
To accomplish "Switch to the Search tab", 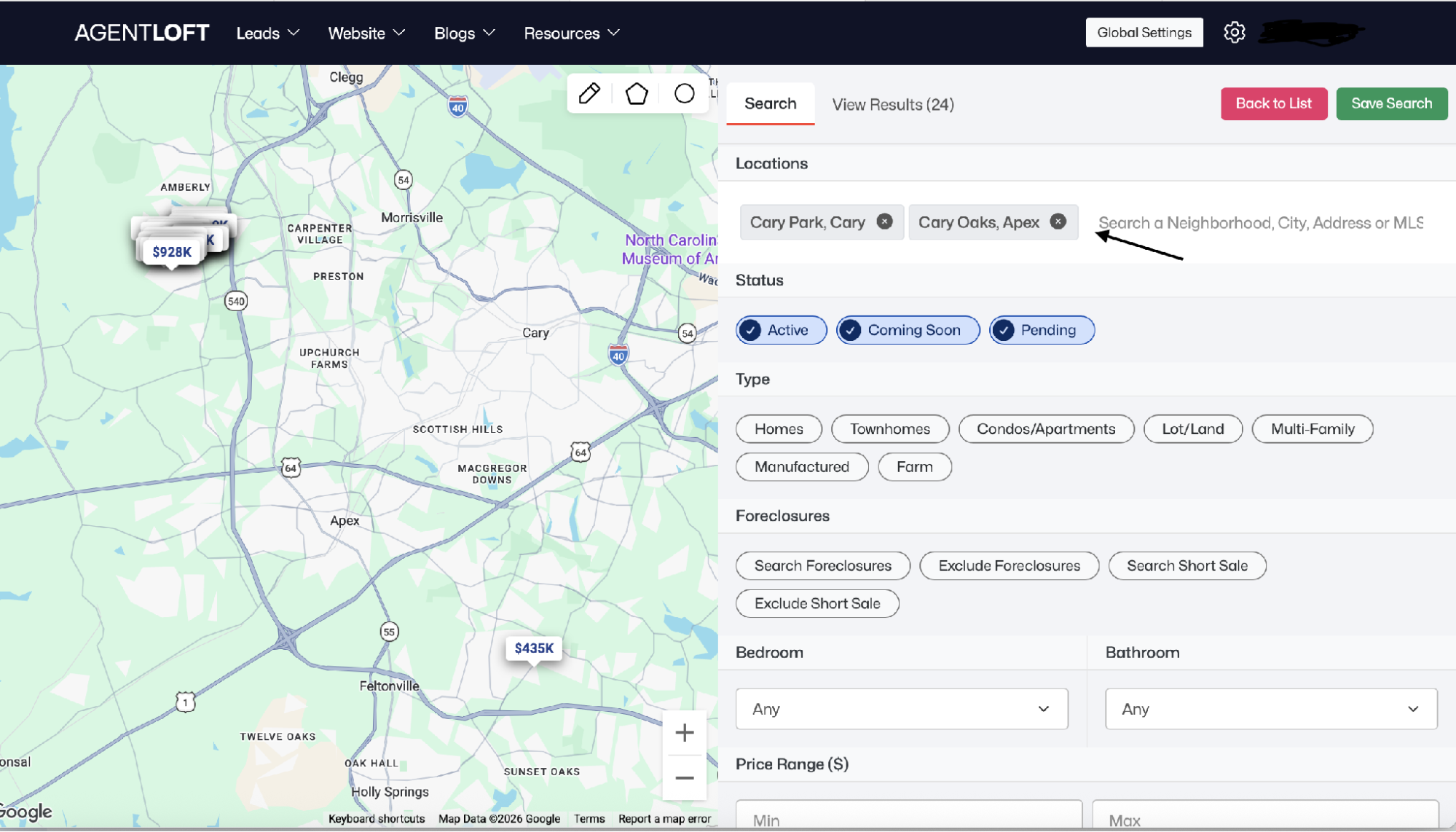I will tap(770, 103).
